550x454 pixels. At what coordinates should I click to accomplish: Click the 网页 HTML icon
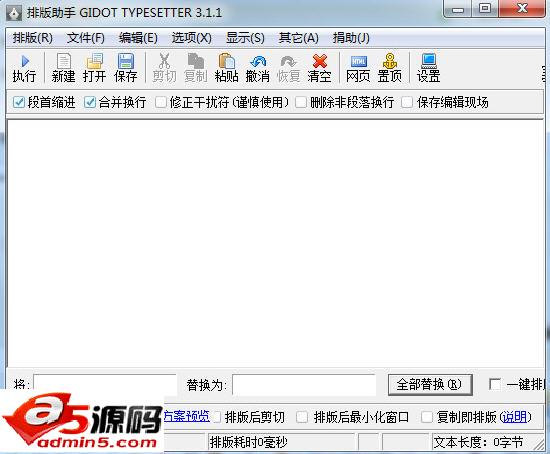[x=358, y=68]
